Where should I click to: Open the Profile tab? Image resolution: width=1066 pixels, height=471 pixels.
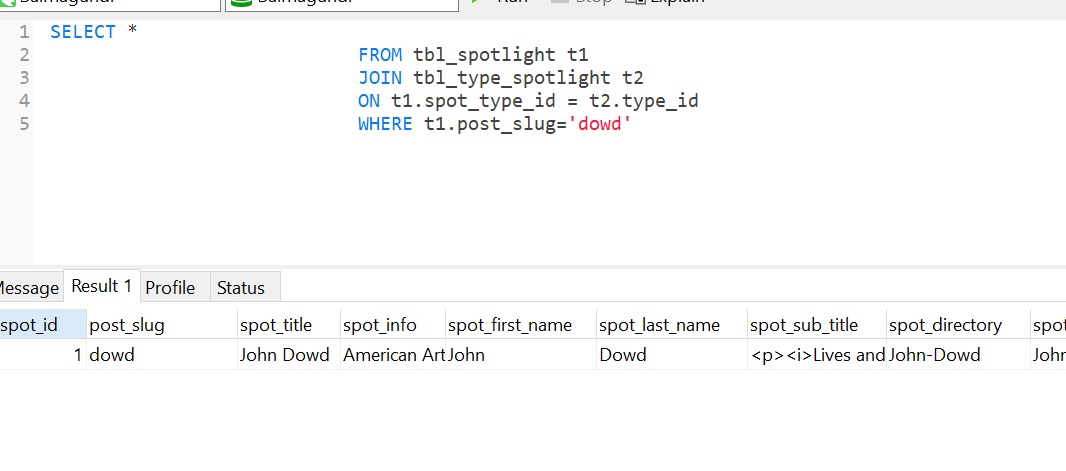pyautogui.click(x=170, y=288)
